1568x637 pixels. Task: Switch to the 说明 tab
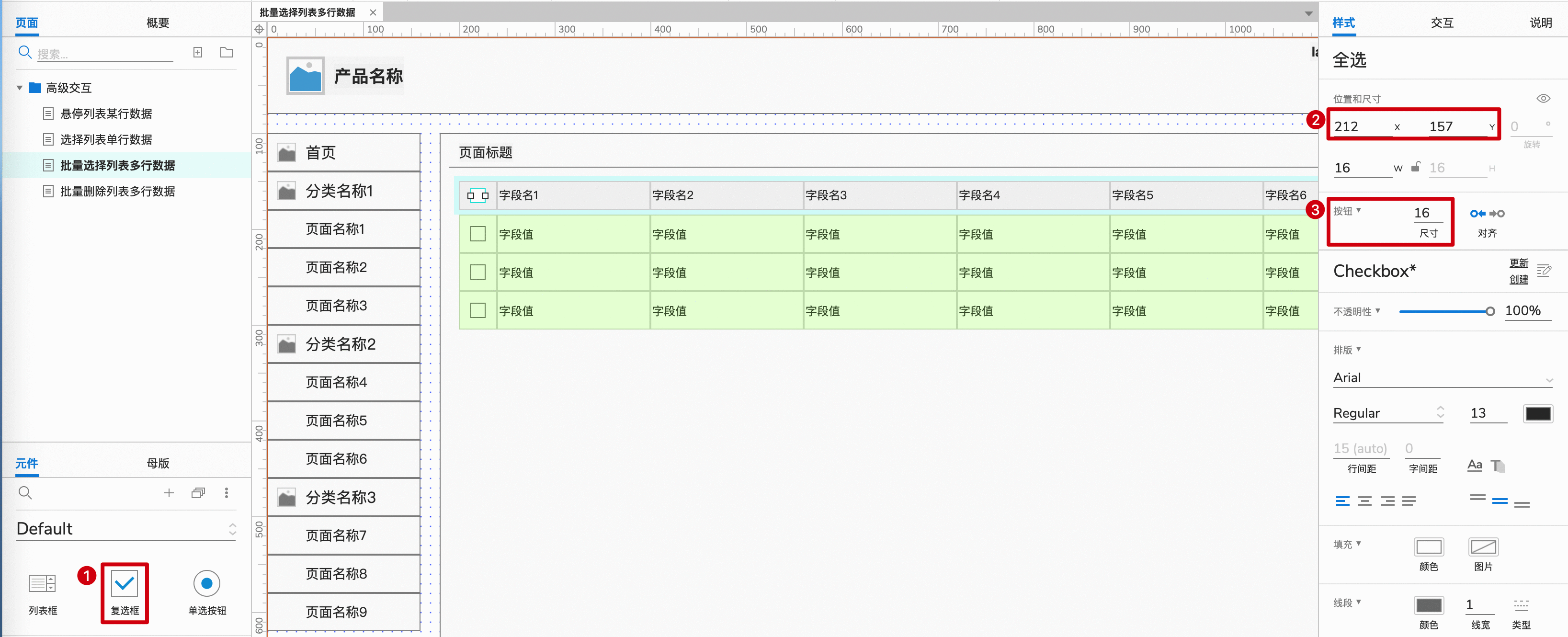(1541, 23)
